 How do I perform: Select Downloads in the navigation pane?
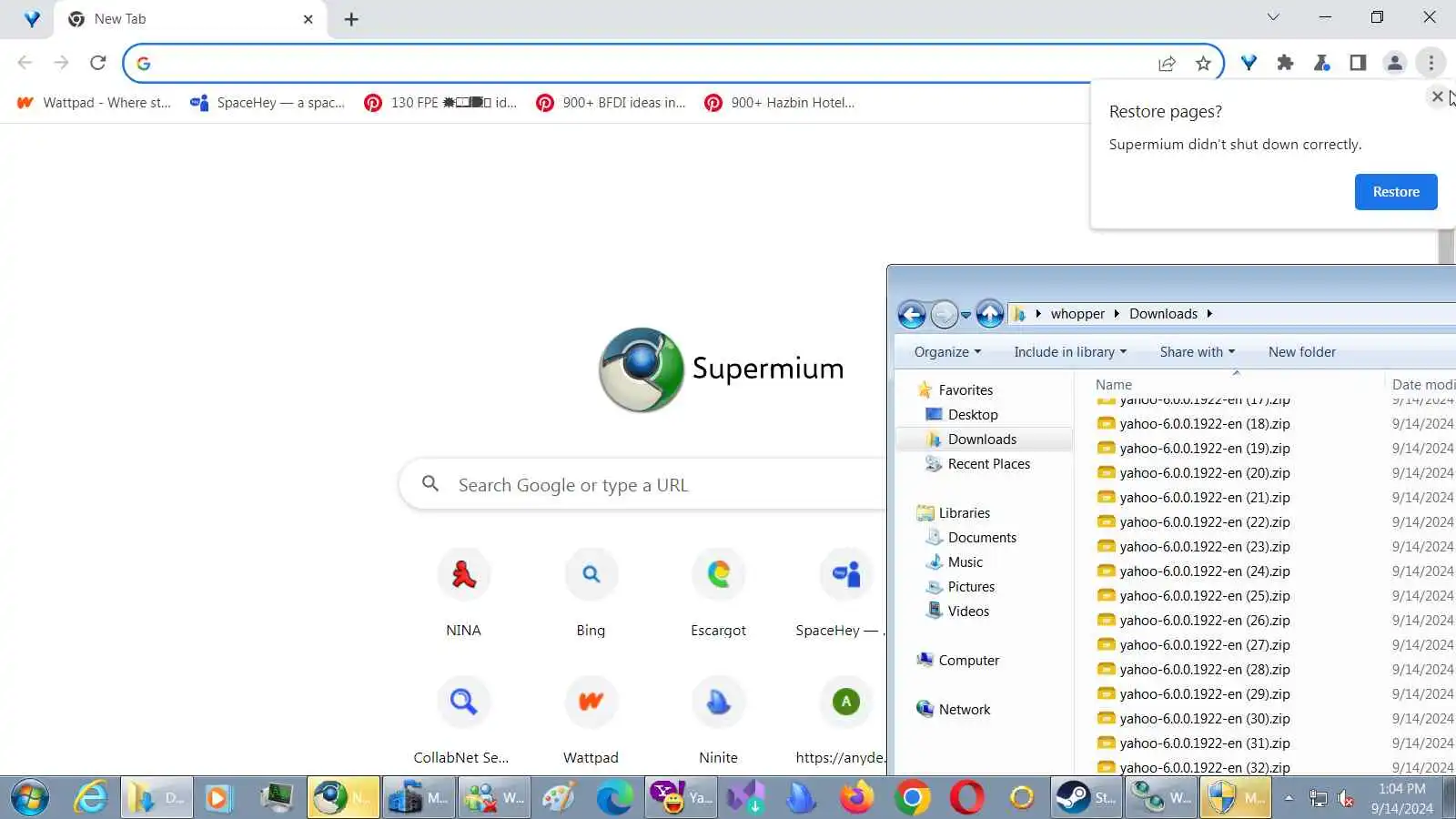982,439
